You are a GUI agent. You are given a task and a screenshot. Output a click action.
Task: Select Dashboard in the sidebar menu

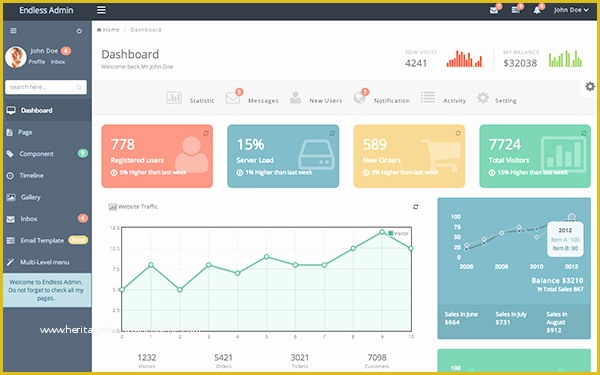coord(47,111)
